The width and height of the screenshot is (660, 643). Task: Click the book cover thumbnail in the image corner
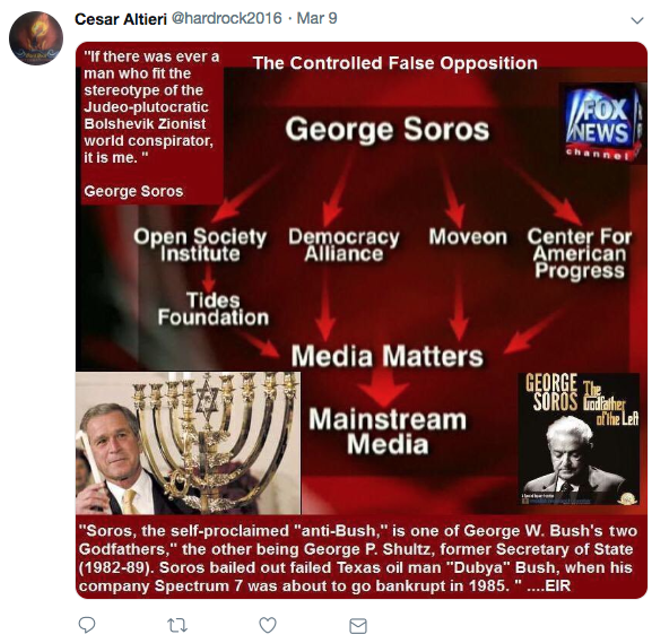point(579,439)
